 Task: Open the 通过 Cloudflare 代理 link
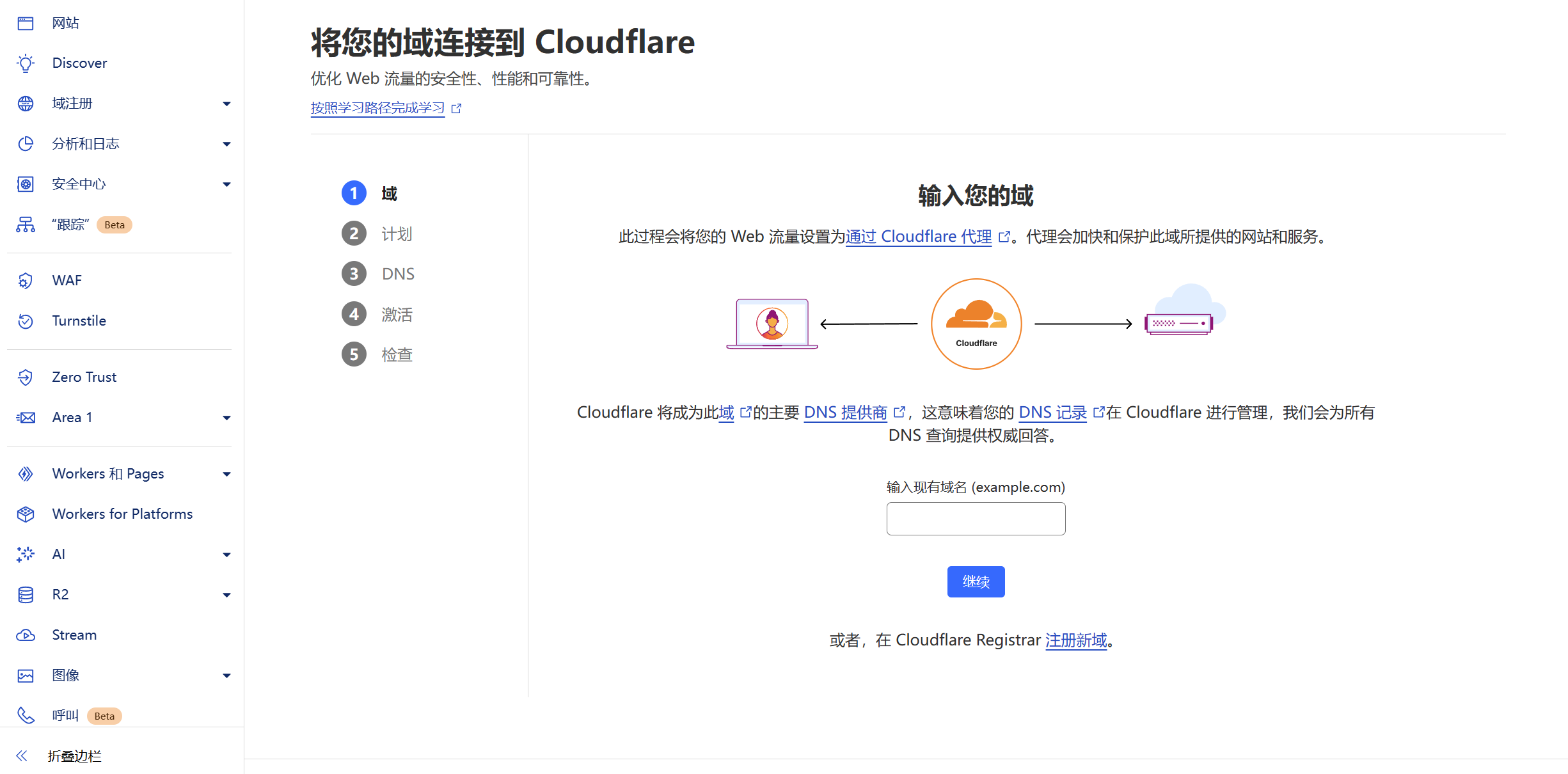919,237
